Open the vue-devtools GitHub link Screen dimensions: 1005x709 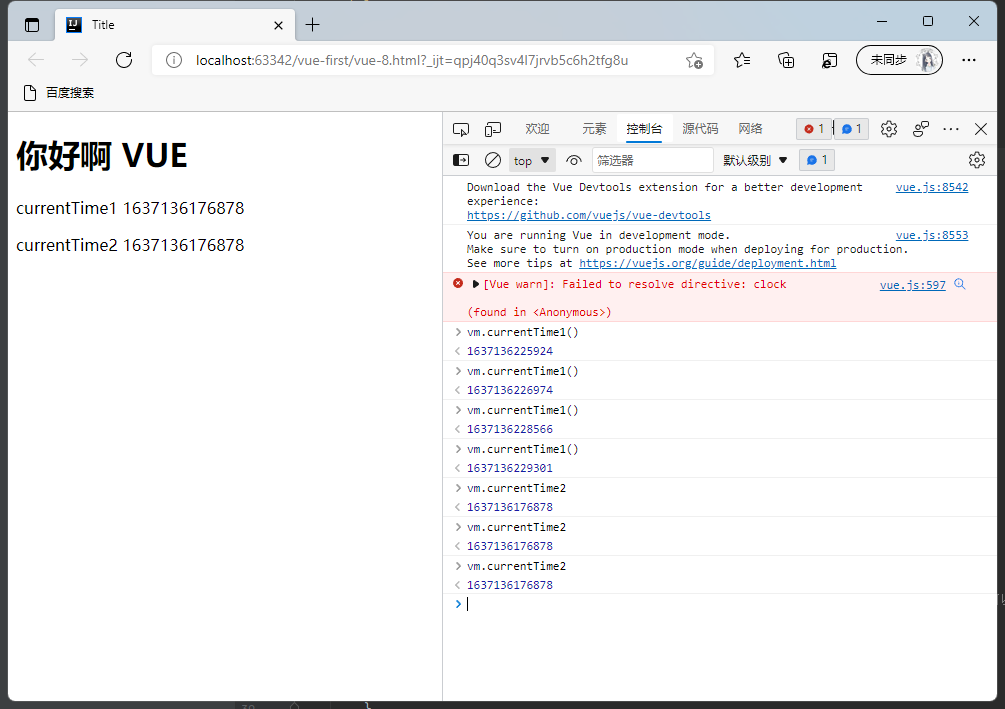pyautogui.click(x=588, y=215)
